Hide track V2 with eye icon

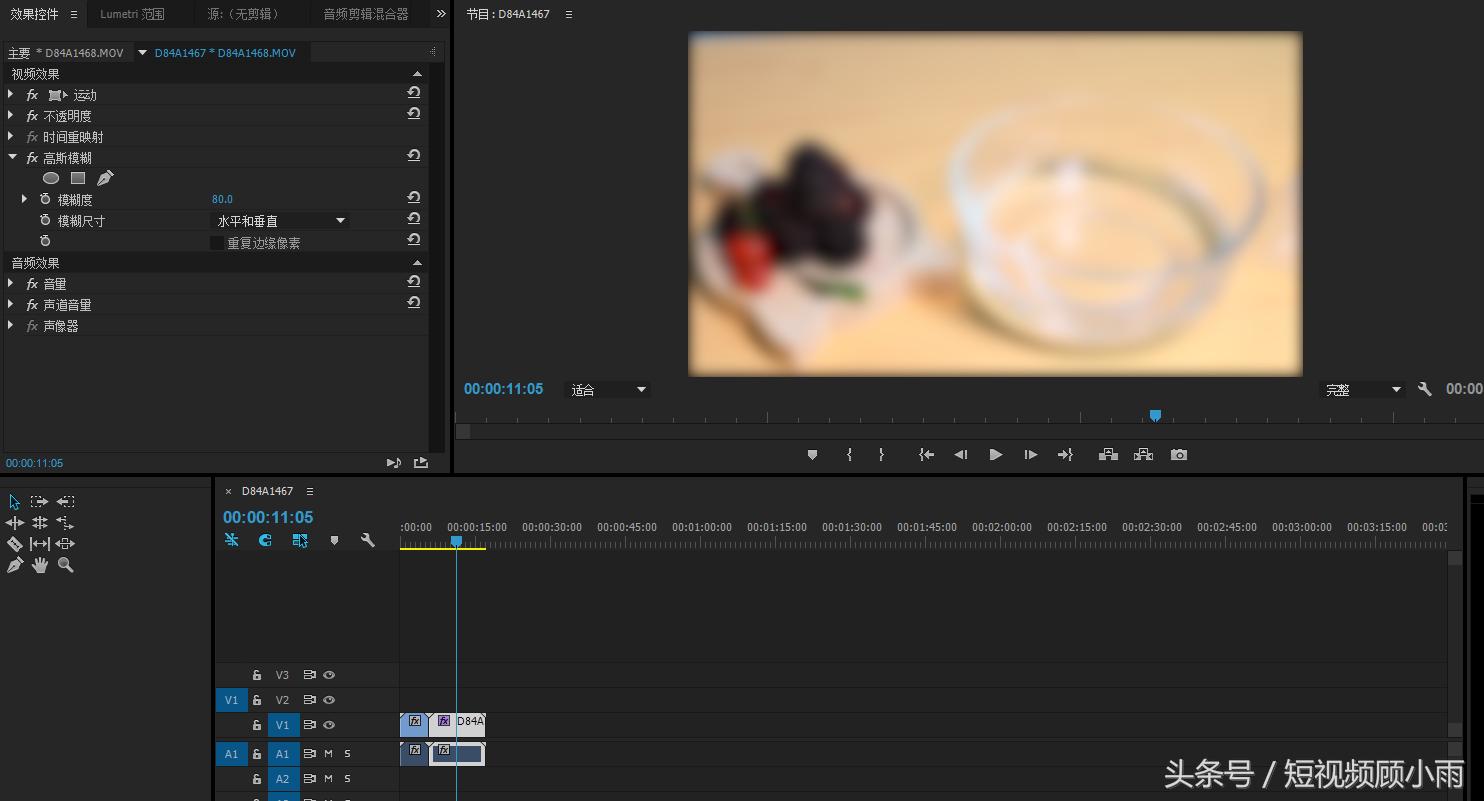point(329,700)
